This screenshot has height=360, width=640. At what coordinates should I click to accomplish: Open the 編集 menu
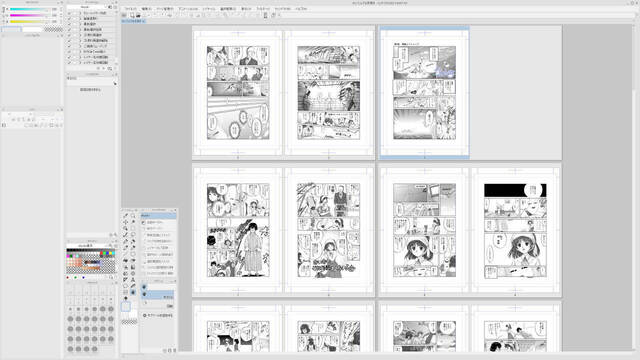pyautogui.click(x=146, y=9)
